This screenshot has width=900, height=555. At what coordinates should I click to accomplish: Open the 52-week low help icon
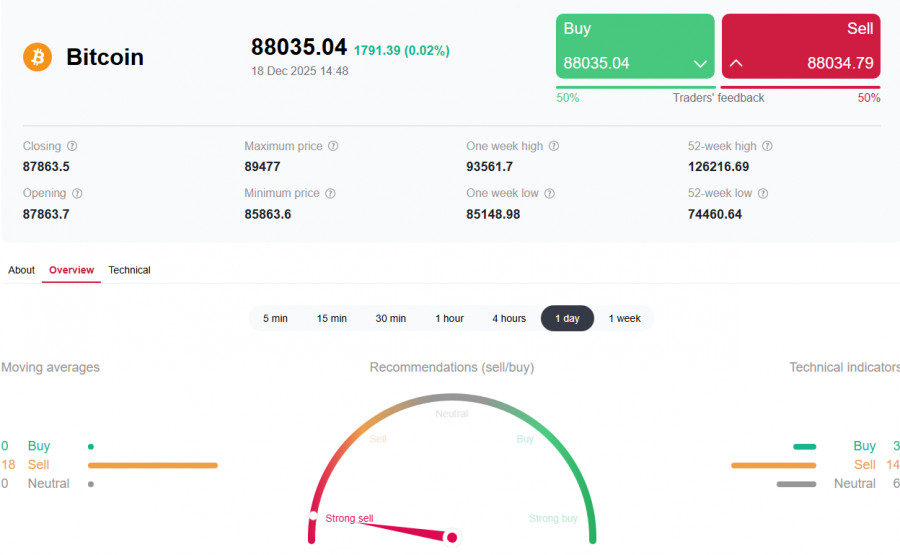[x=762, y=193]
